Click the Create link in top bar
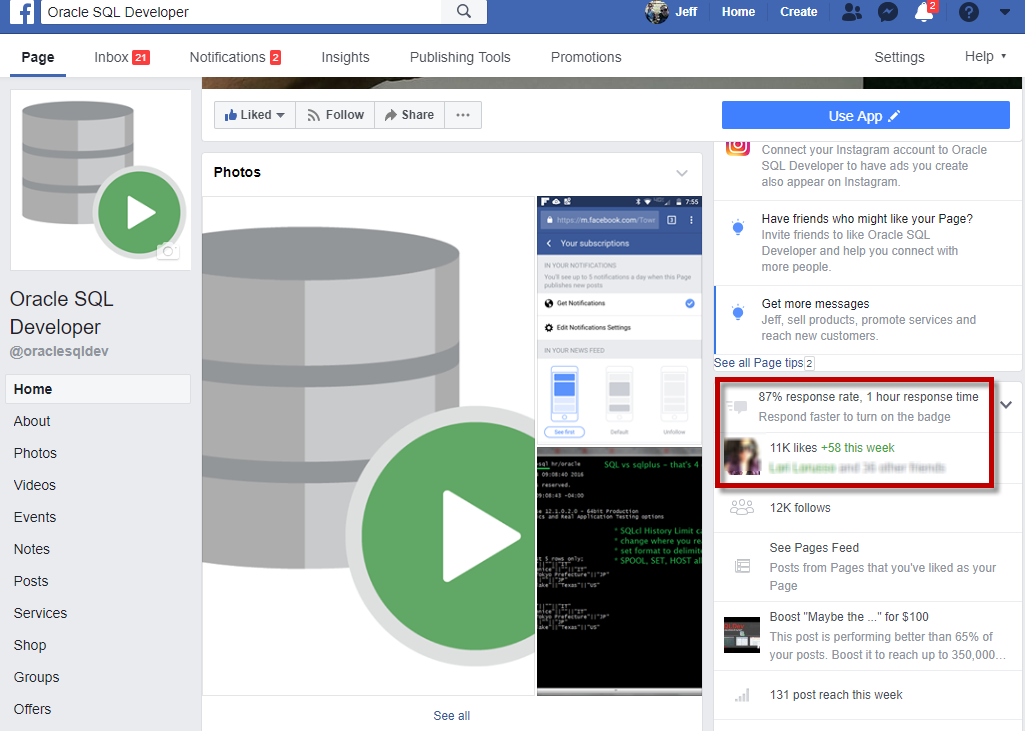 [798, 12]
